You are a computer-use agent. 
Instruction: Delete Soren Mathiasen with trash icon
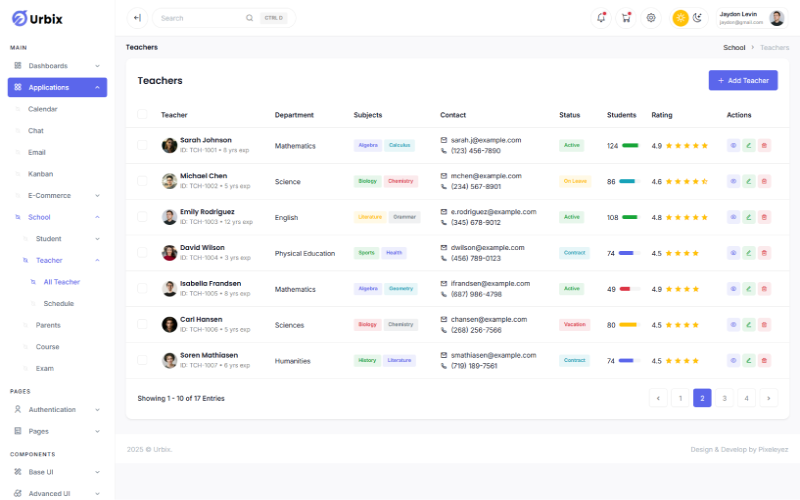point(764,360)
